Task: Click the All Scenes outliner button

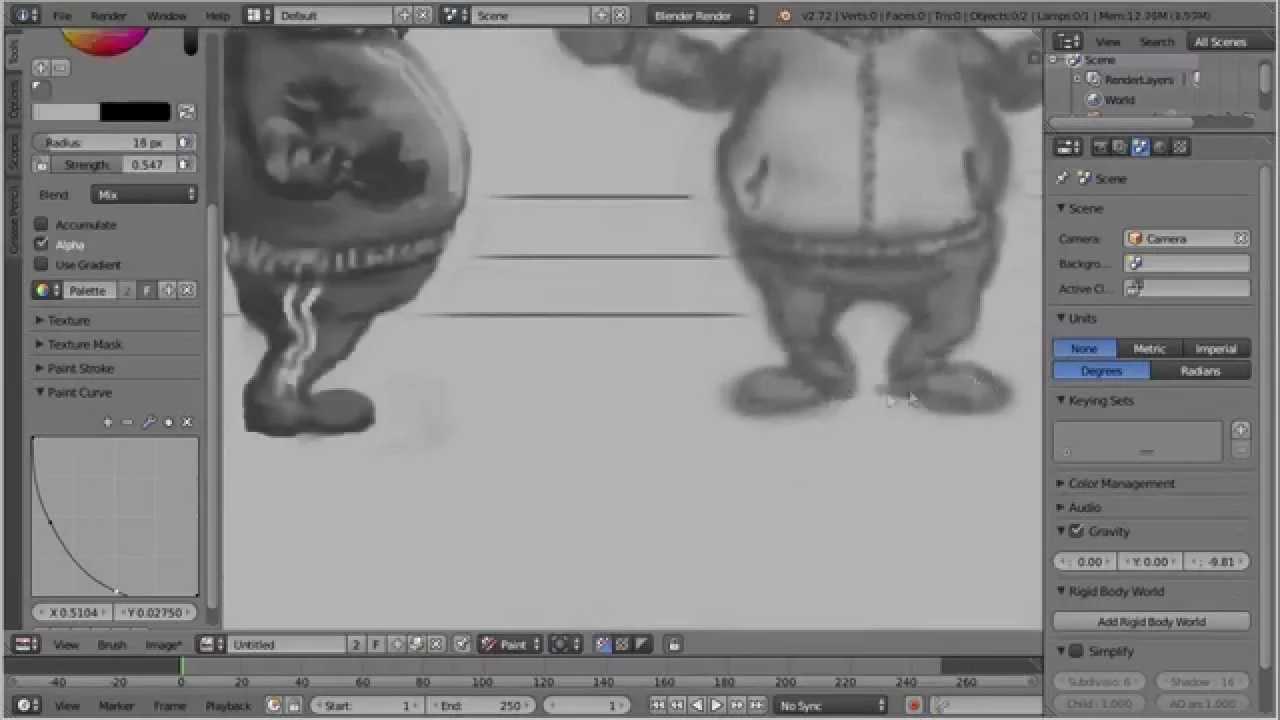Action: coord(1220,42)
